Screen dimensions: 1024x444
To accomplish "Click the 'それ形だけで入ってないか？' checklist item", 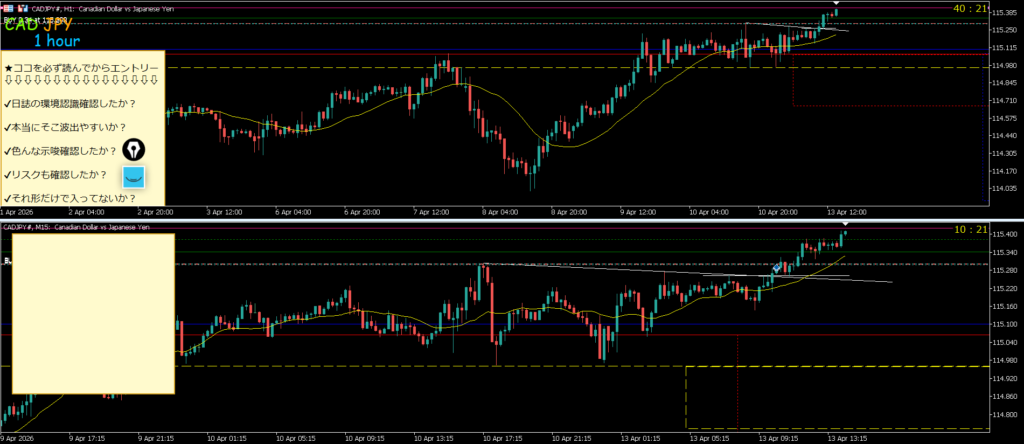I will coord(70,198).
